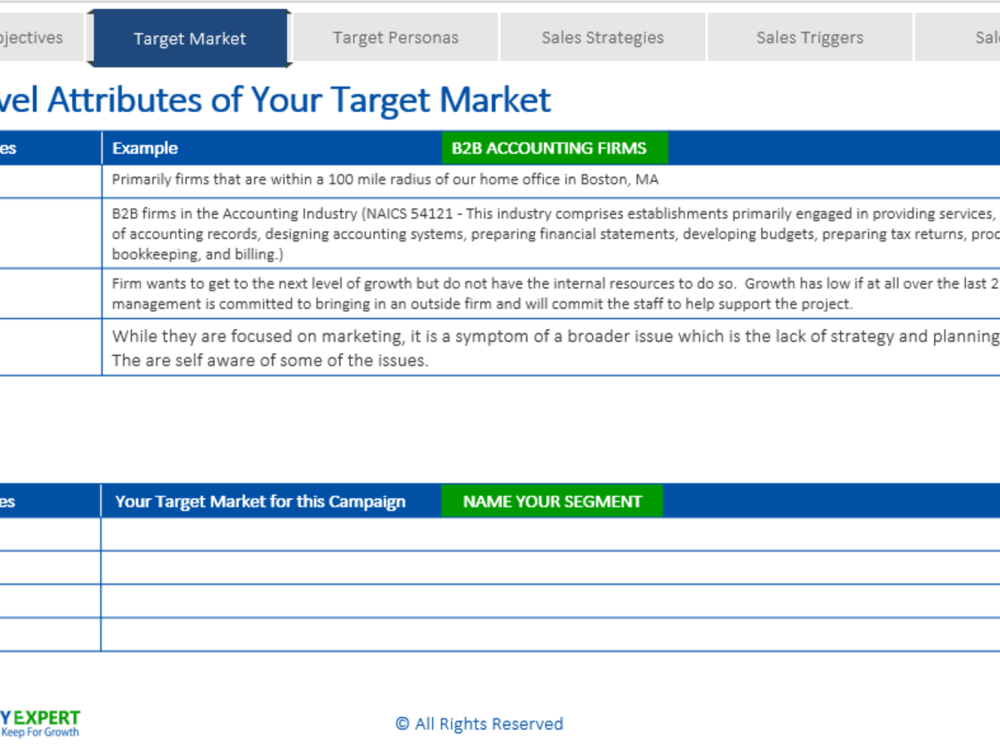Go to the Sales Strategies tab
1000x750 pixels.
click(x=603, y=38)
